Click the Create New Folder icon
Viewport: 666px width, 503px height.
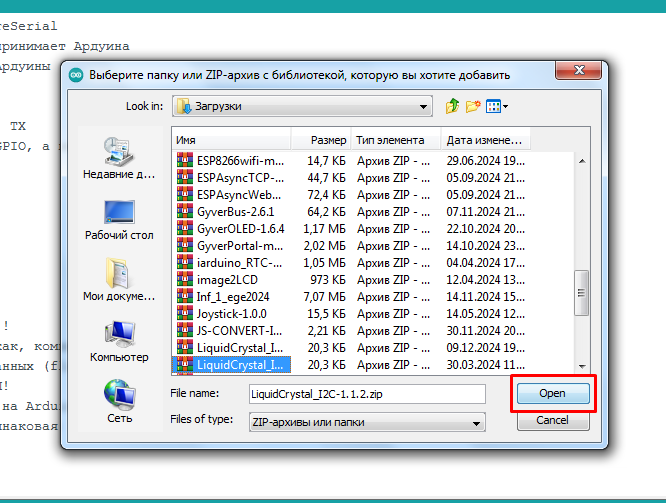coord(473,106)
